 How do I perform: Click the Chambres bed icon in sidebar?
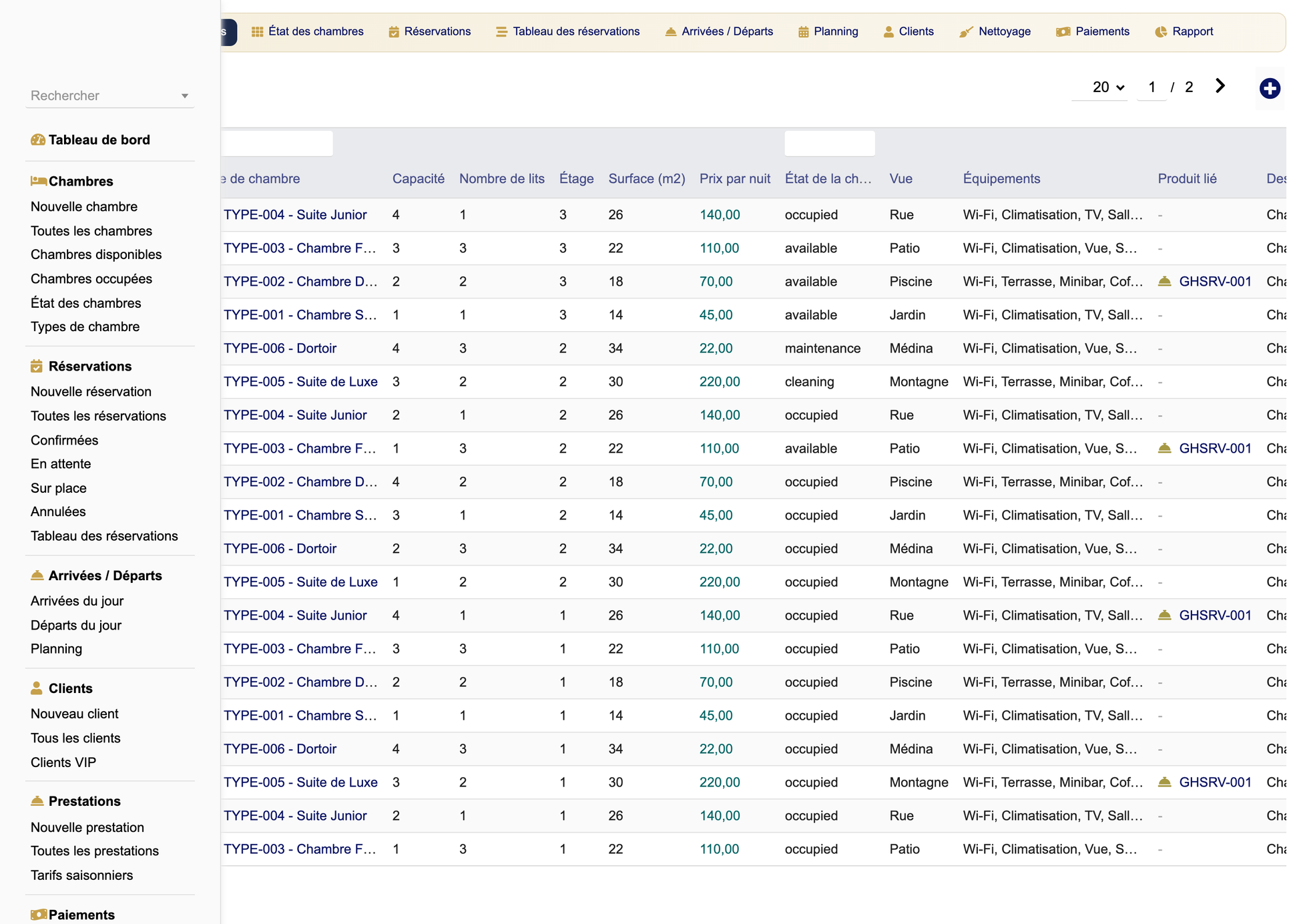(39, 181)
